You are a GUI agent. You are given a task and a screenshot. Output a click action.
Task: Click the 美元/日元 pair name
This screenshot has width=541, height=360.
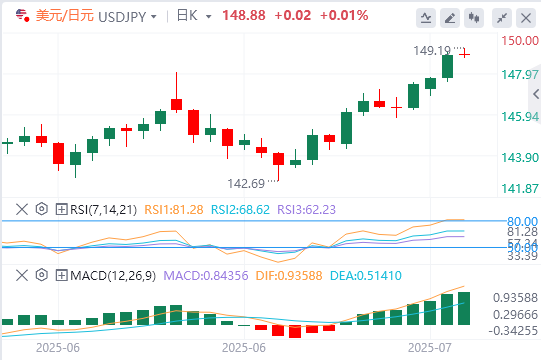point(65,16)
